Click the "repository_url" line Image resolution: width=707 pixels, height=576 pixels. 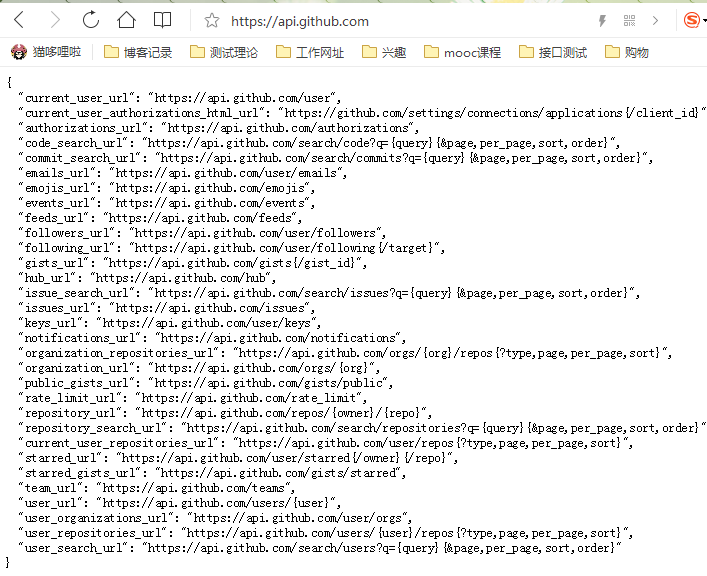click(x=225, y=413)
